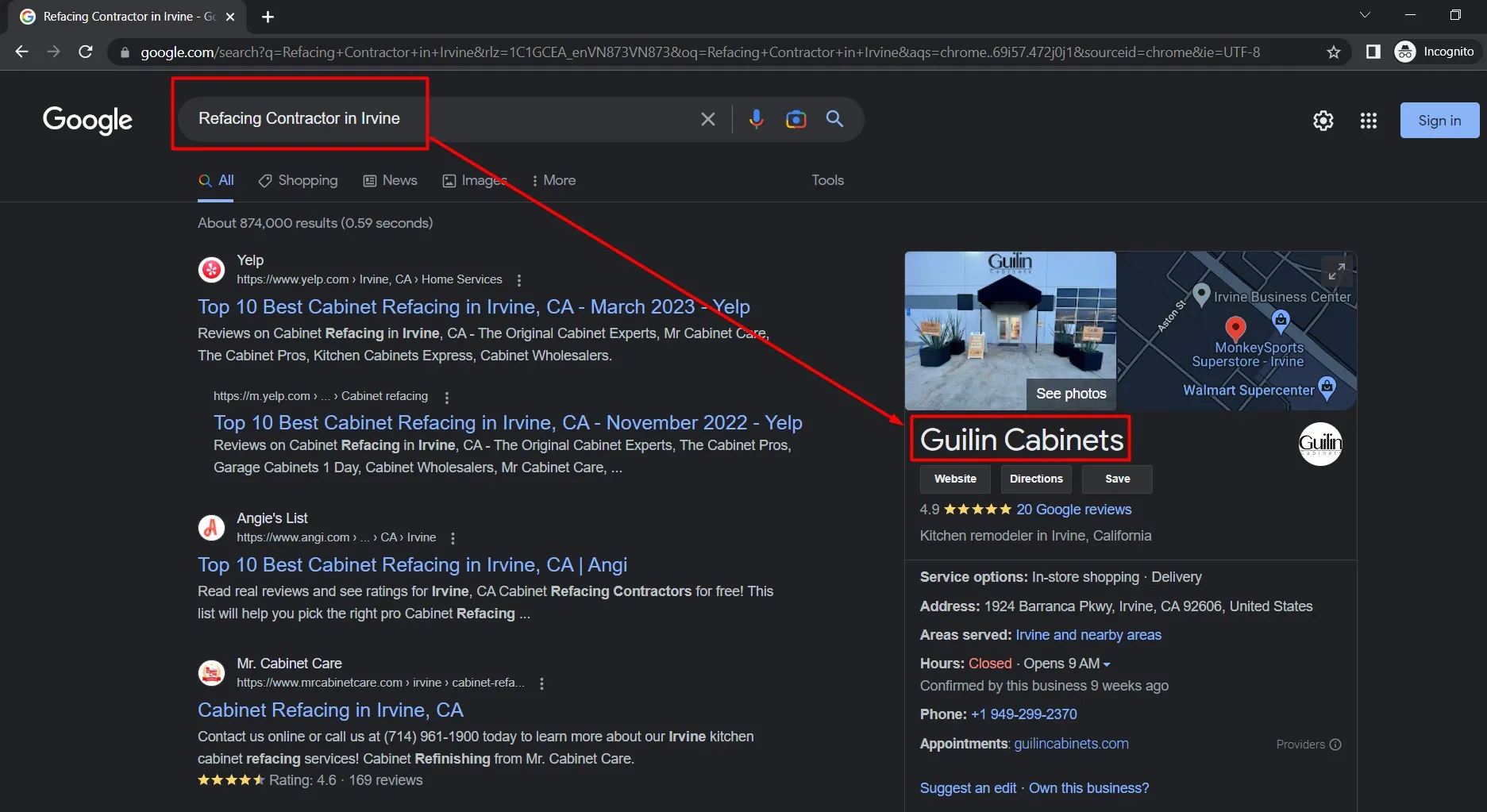Click About 874,000 results text
Screen dimensions: 1487x812
click(x=315, y=223)
